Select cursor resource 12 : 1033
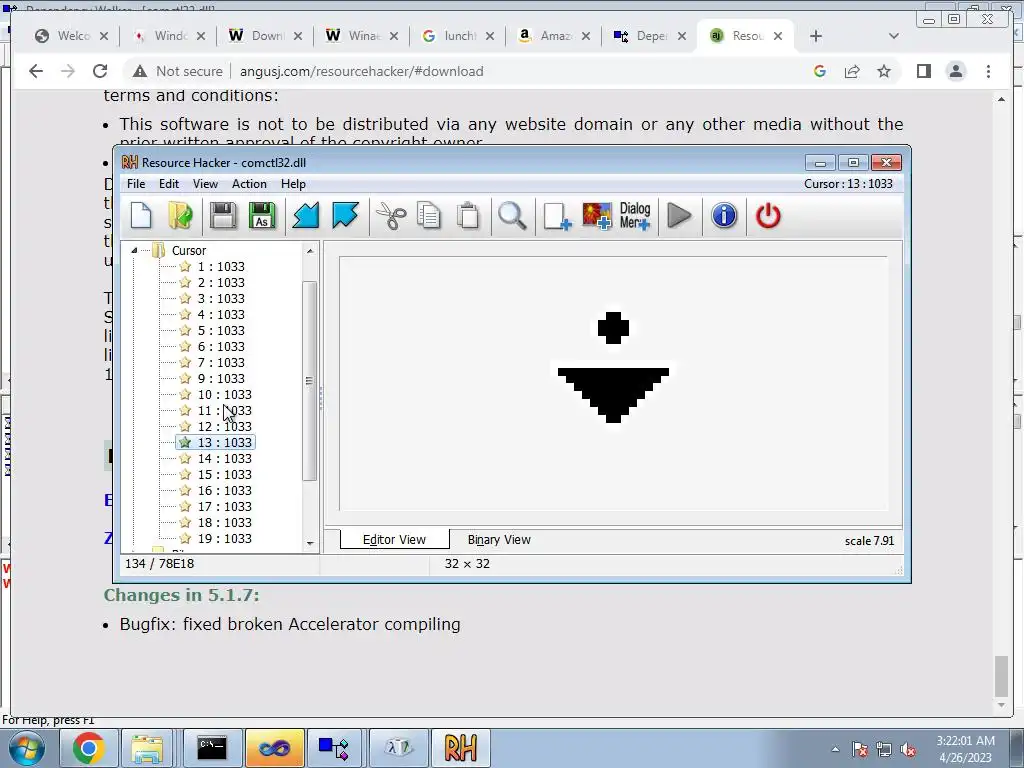 click(224, 426)
